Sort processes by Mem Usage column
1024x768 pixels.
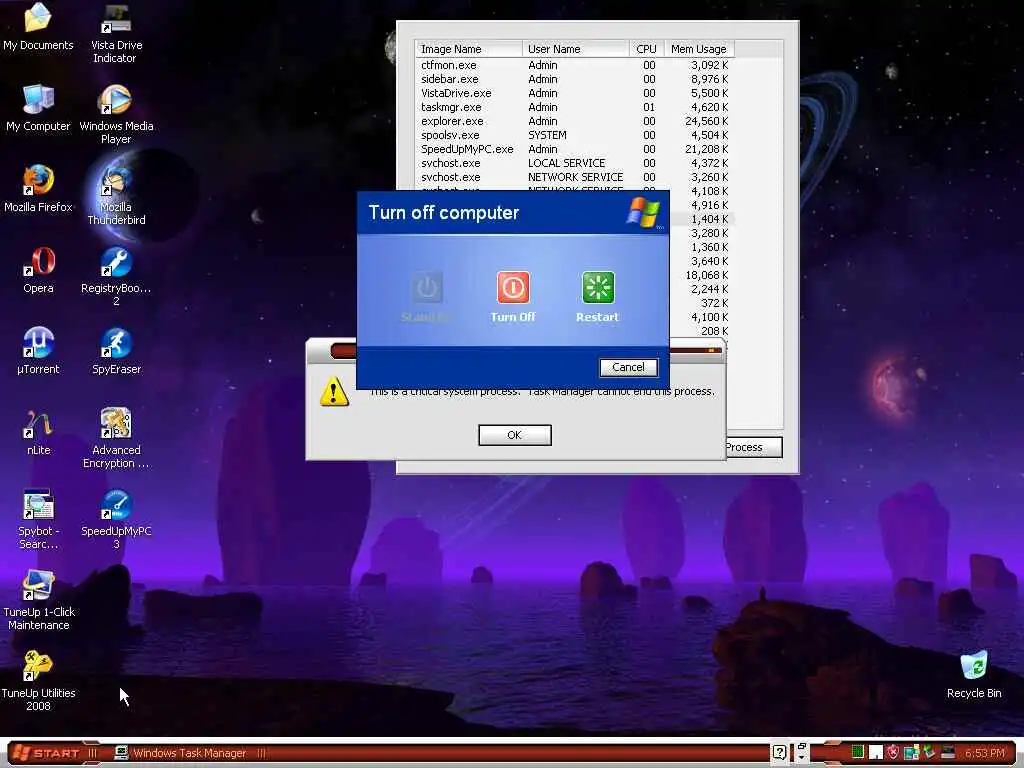[699, 49]
